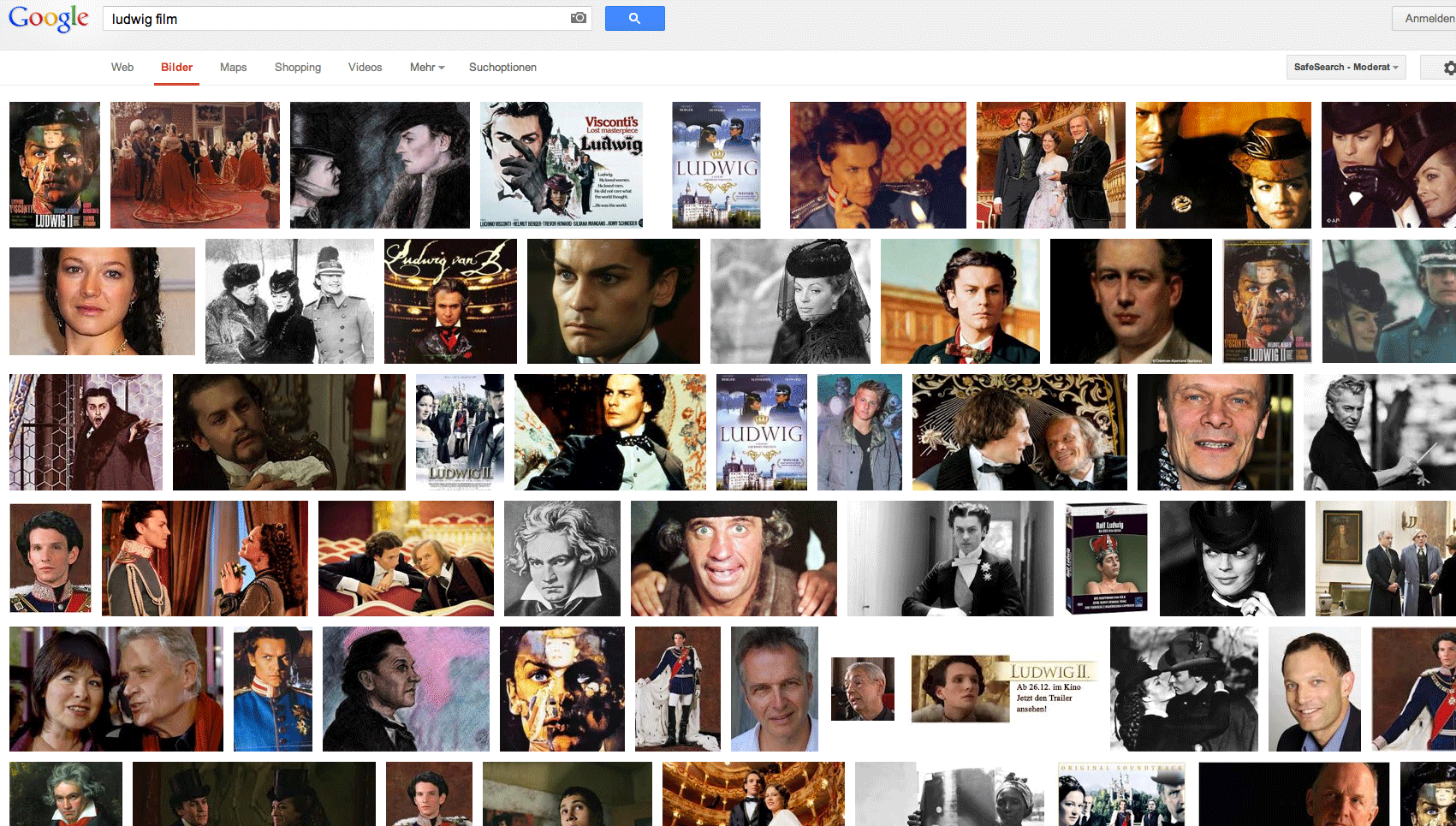
Task: Open the 'Ludwig van B.' poster thumbnail
Action: coord(450,301)
